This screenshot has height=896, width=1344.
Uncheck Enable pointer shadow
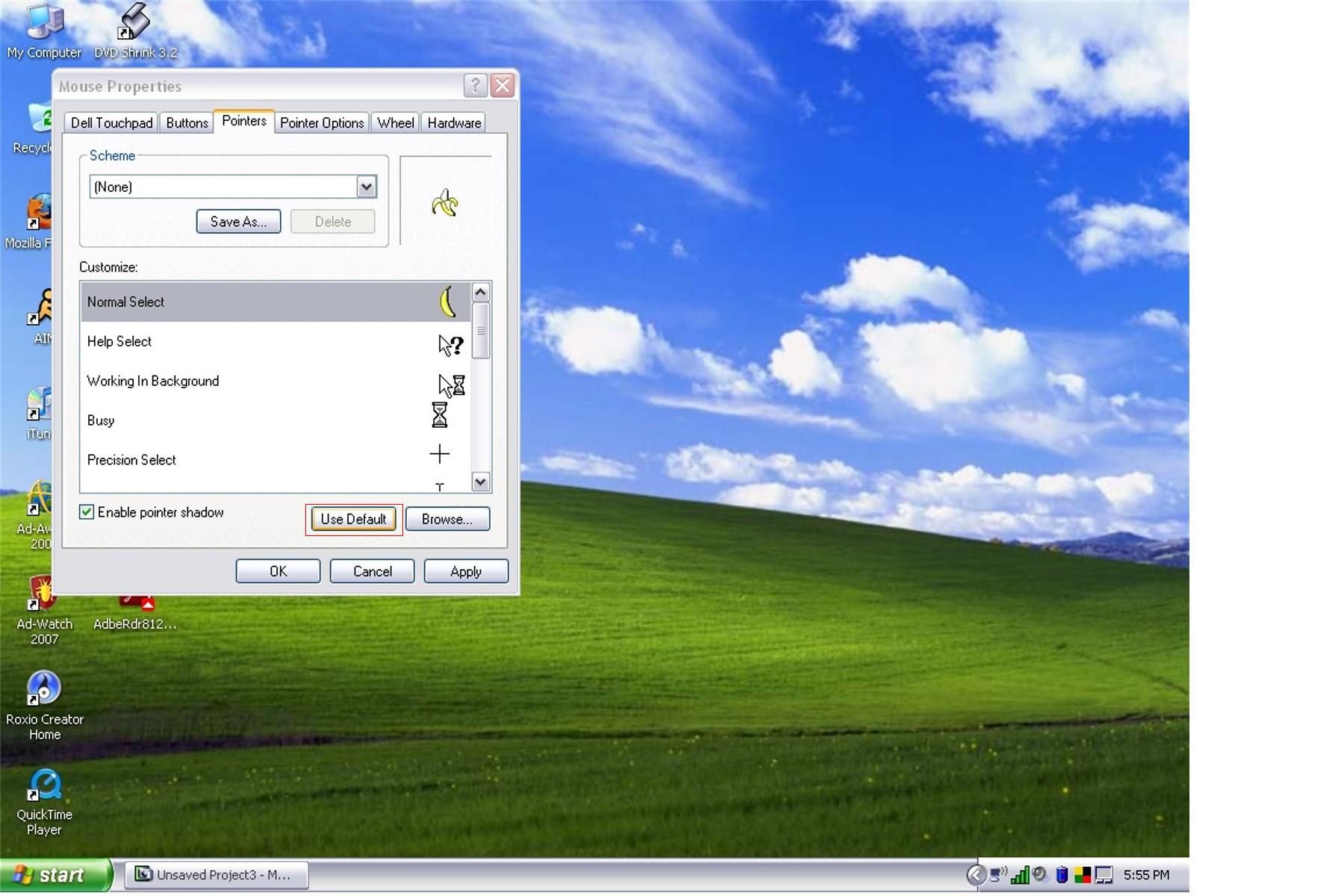(87, 512)
